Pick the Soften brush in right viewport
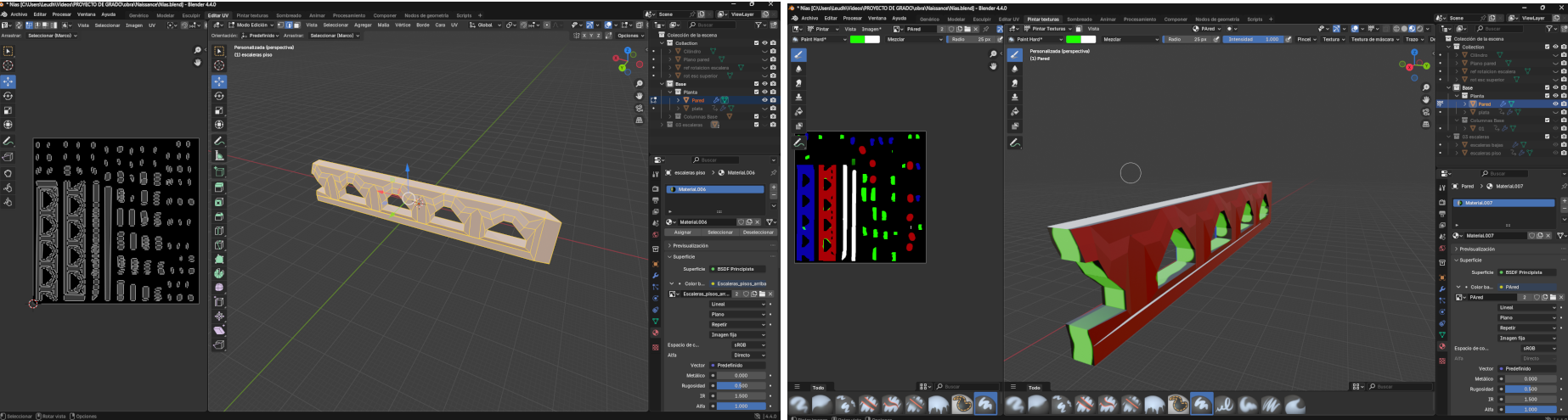 (x=1014, y=69)
